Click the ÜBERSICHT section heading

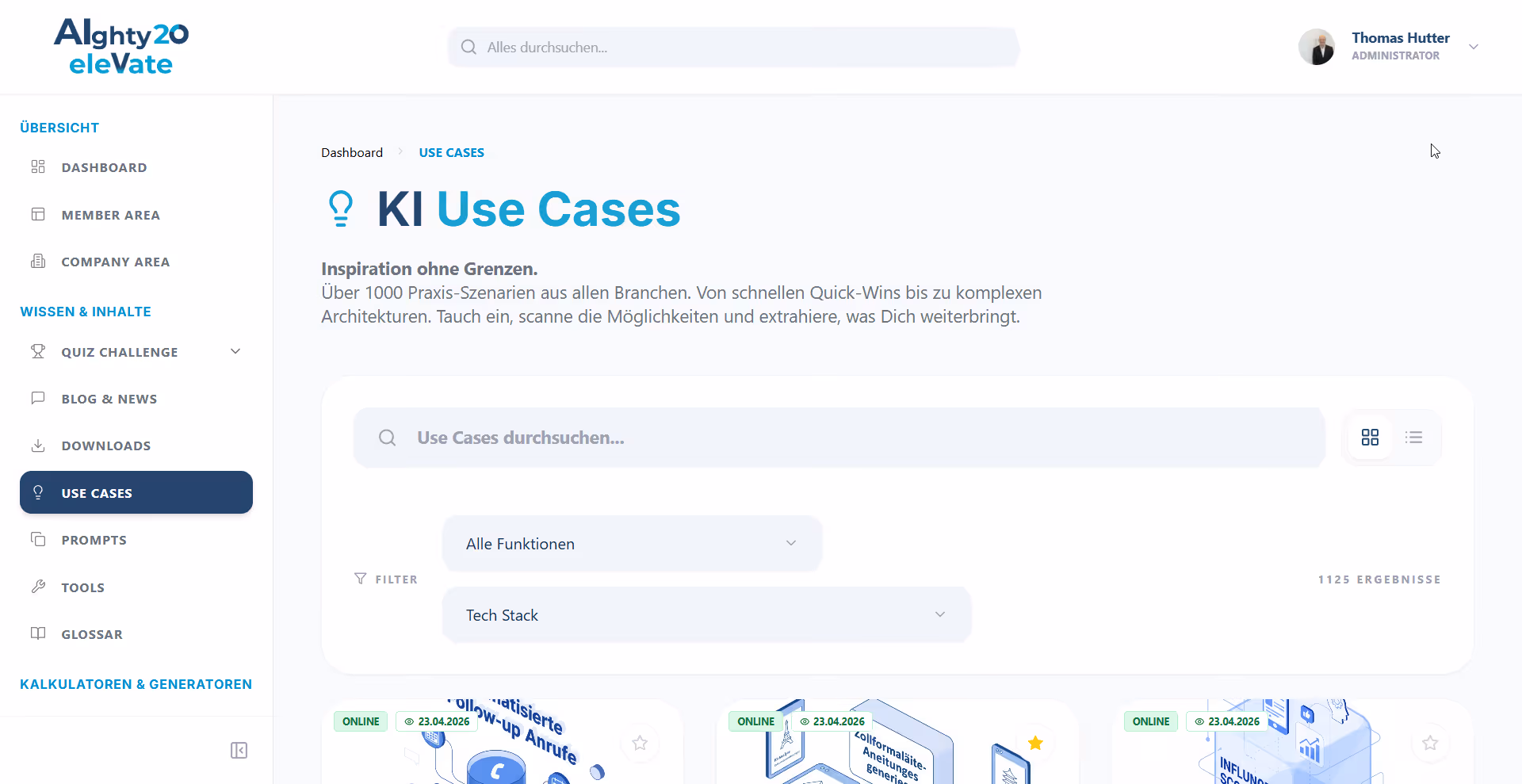(59, 128)
